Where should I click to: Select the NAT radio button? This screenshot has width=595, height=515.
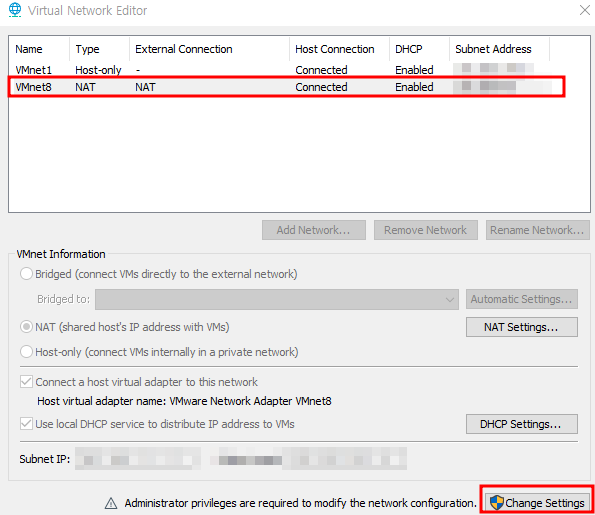pyautogui.click(x=26, y=327)
